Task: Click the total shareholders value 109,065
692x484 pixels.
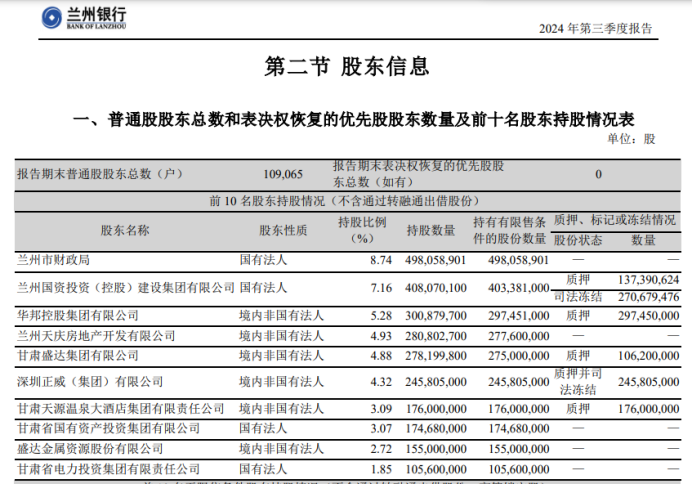Action: tap(283, 174)
